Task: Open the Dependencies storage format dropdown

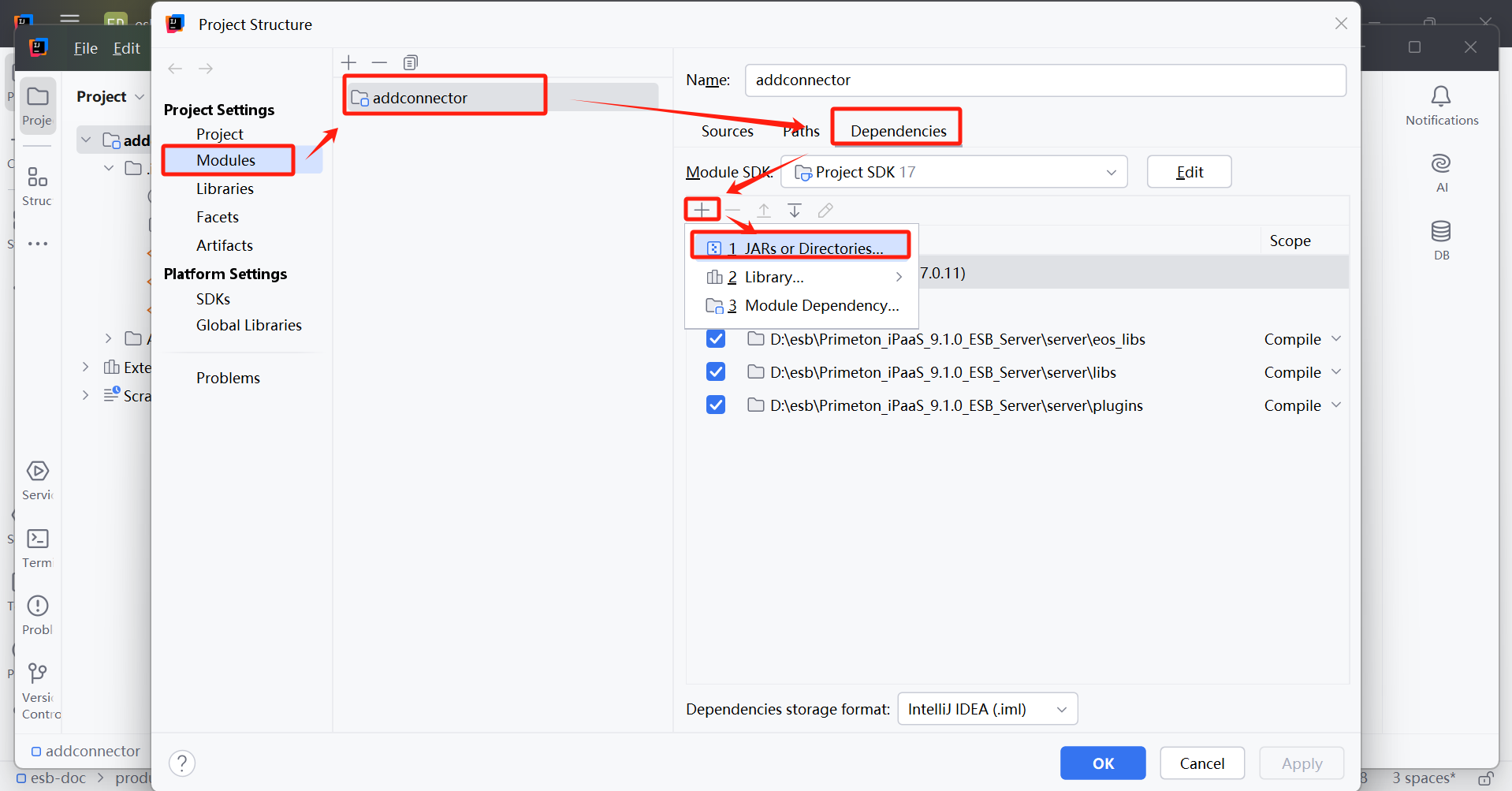Action: [987, 709]
